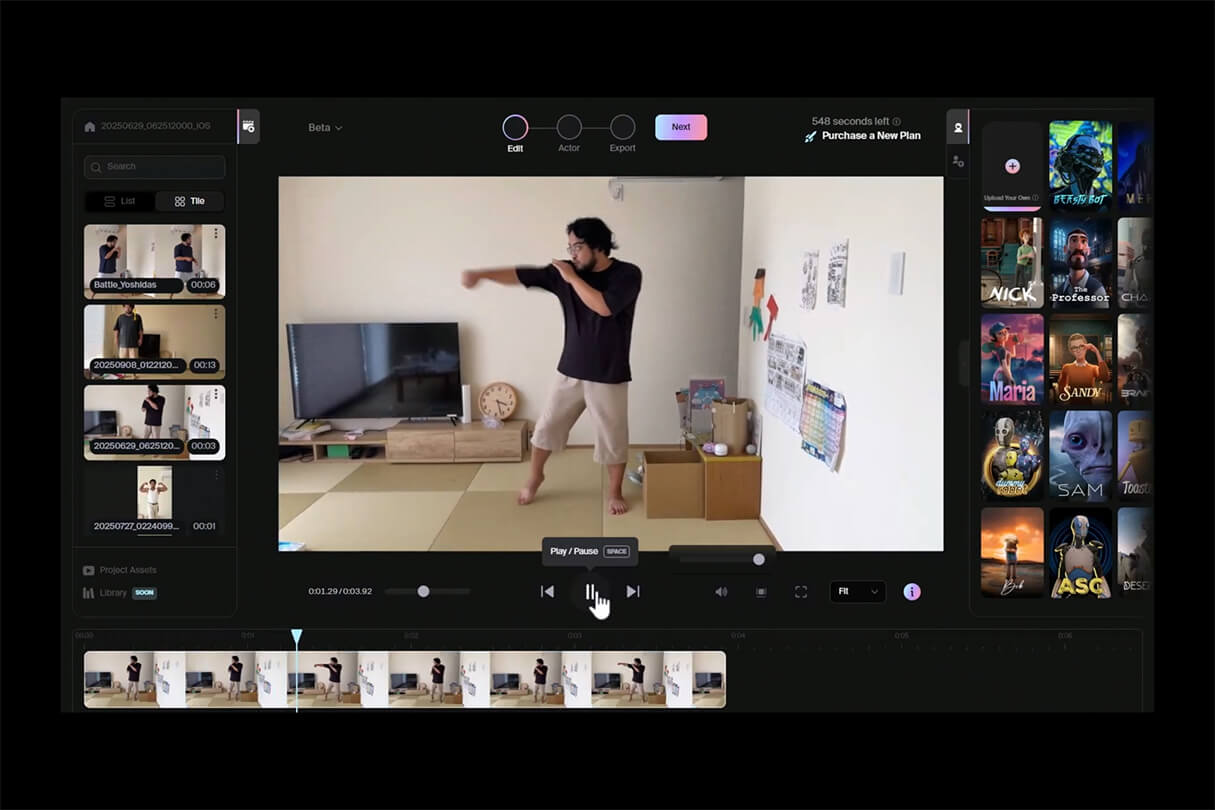Image resolution: width=1215 pixels, height=810 pixels.
Task: Click the Actor panel icon on right edge
Action: (958, 127)
